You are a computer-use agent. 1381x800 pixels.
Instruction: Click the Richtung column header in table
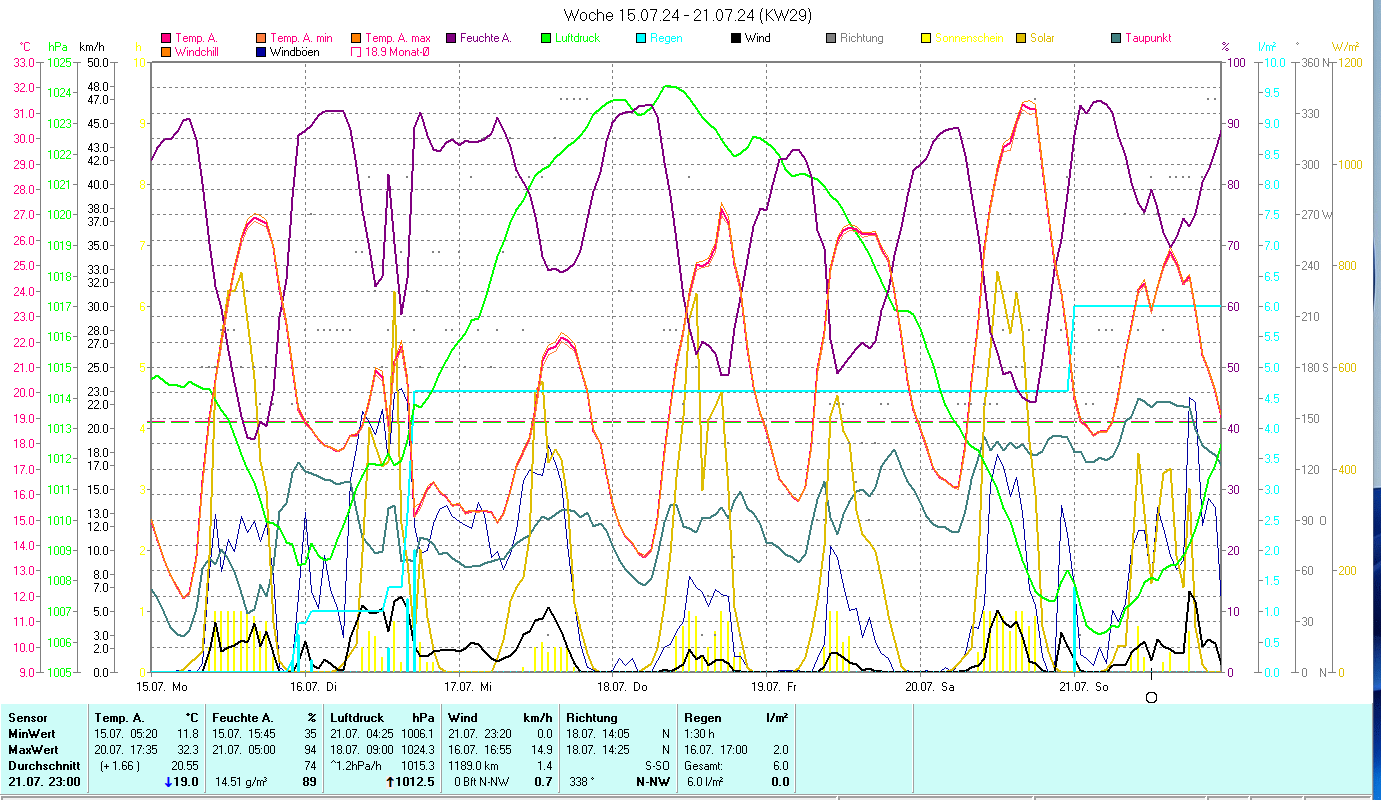click(591, 718)
